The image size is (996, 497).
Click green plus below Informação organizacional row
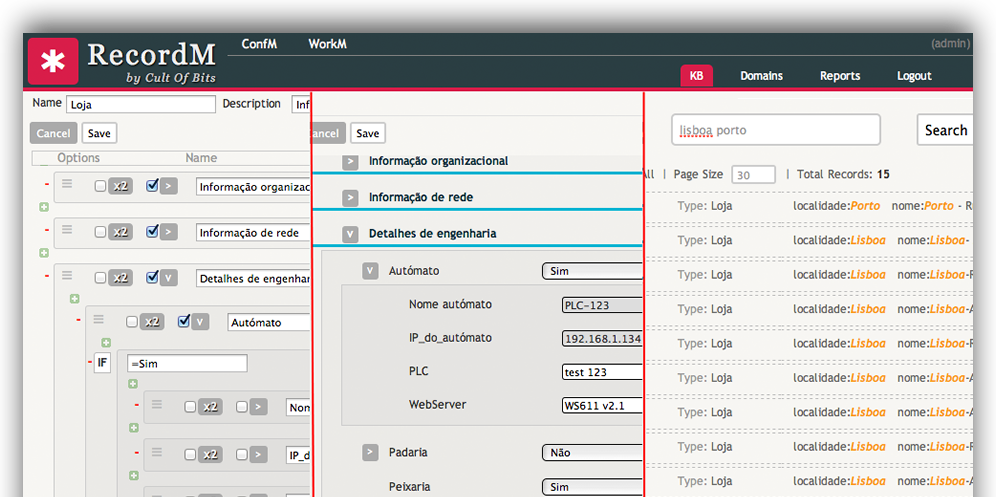(43, 208)
